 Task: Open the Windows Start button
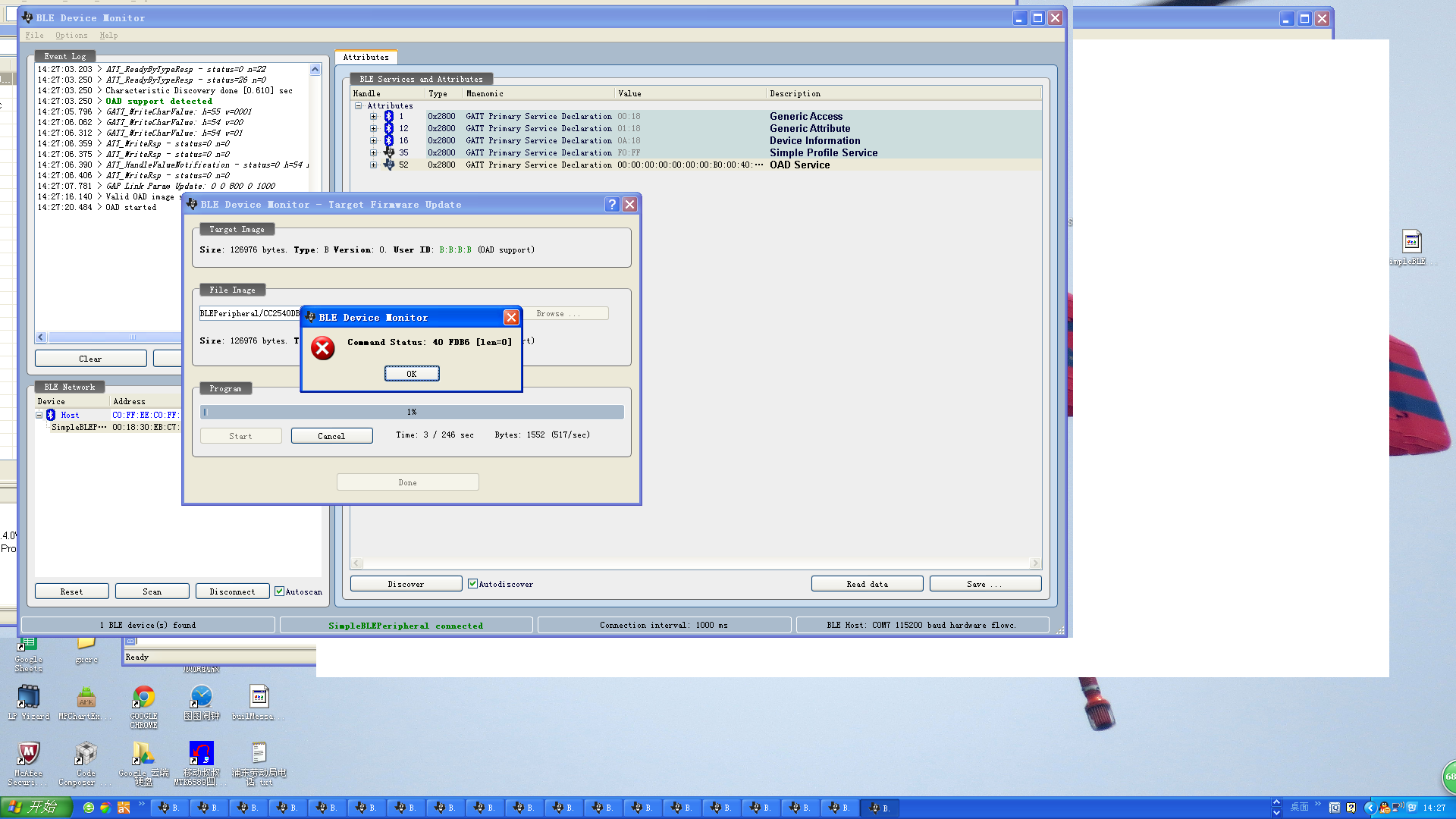[x=36, y=807]
